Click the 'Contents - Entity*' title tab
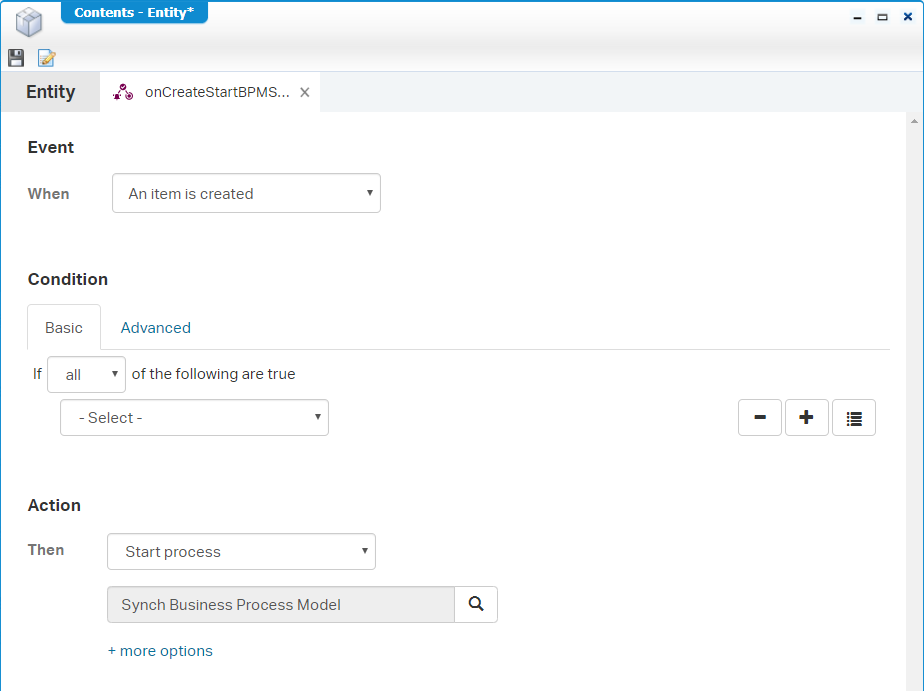Viewport: 924px width, 691px height. pos(134,12)
